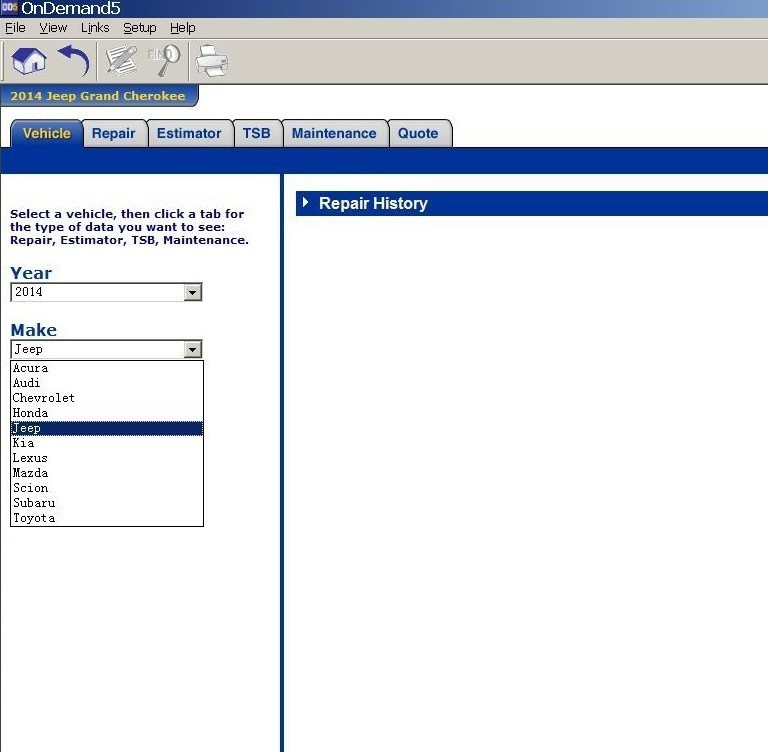The image size is (768, 752).
Task: Open the Setup menu
Action: coord(139,28)
